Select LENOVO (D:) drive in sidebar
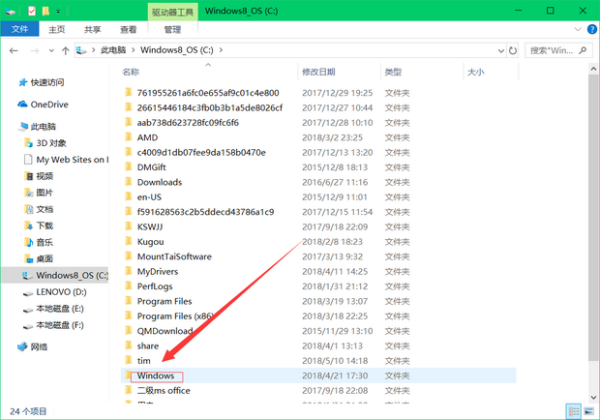This screenshot has height=420, width=600. coord(62,291)
